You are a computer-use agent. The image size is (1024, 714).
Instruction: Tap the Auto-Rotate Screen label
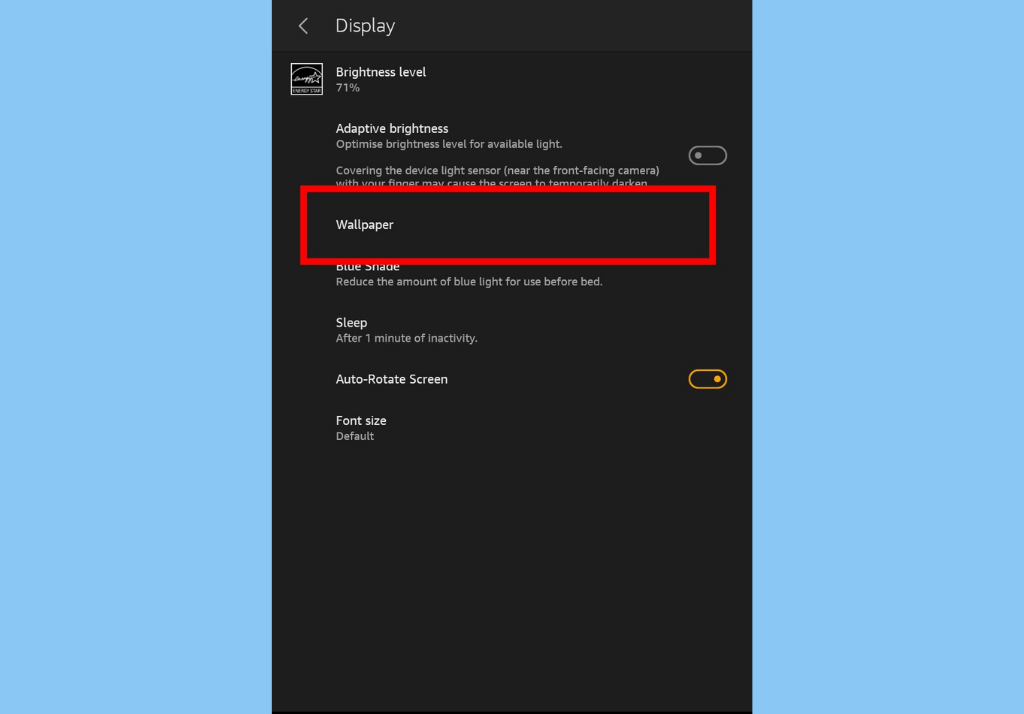[x=392, y=379]
